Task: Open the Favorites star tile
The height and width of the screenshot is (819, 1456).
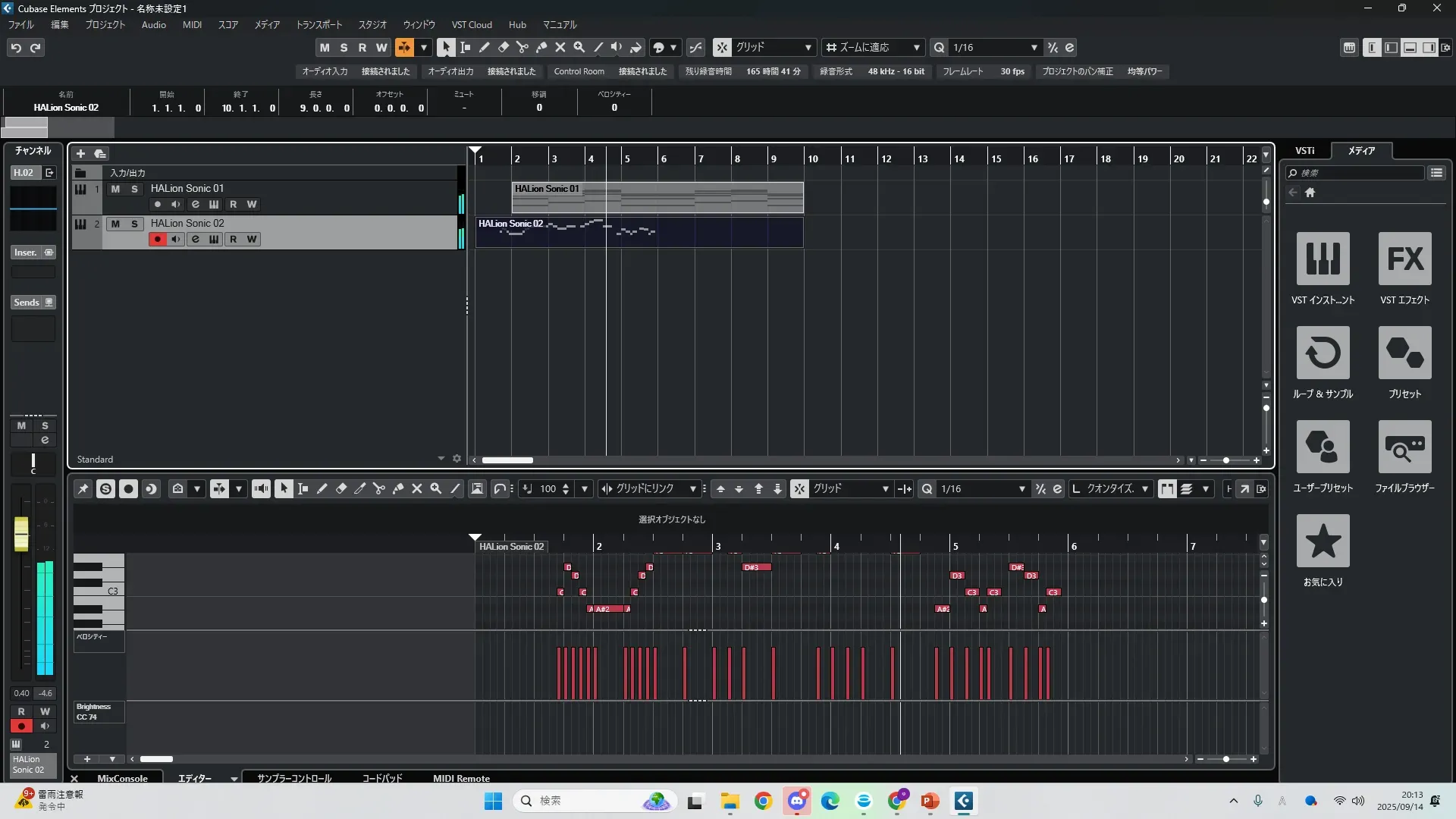Action: point(1323,541)
